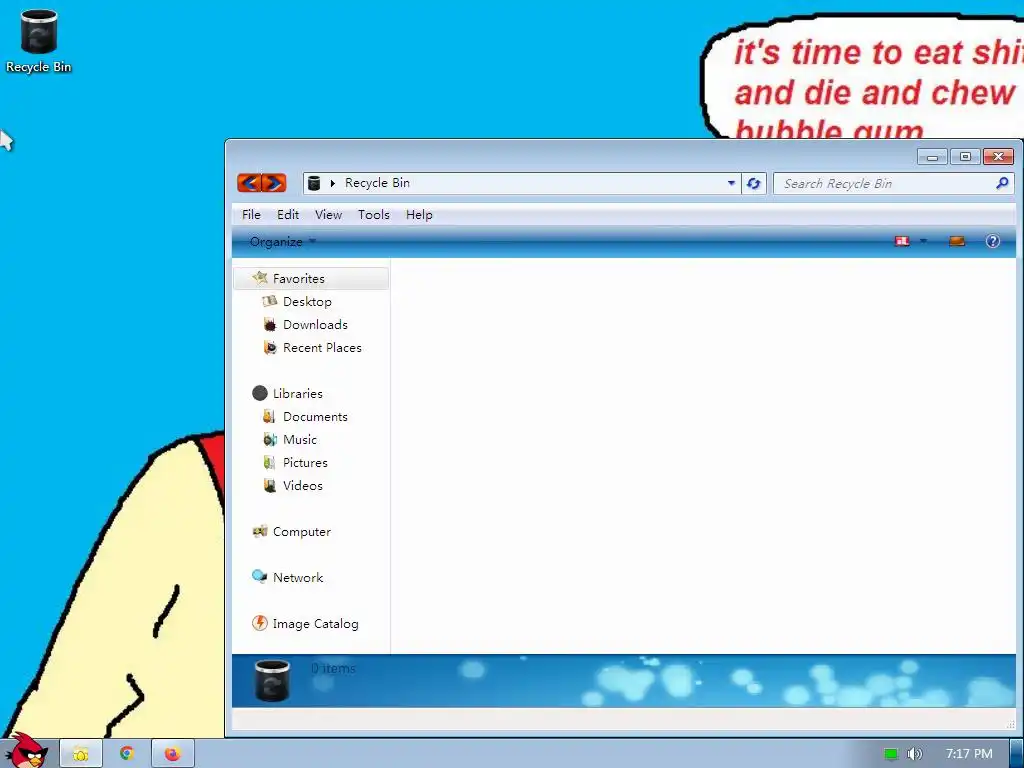Click the Pictures library icon
Viewport: 1024px width, 768px height.
269,462
